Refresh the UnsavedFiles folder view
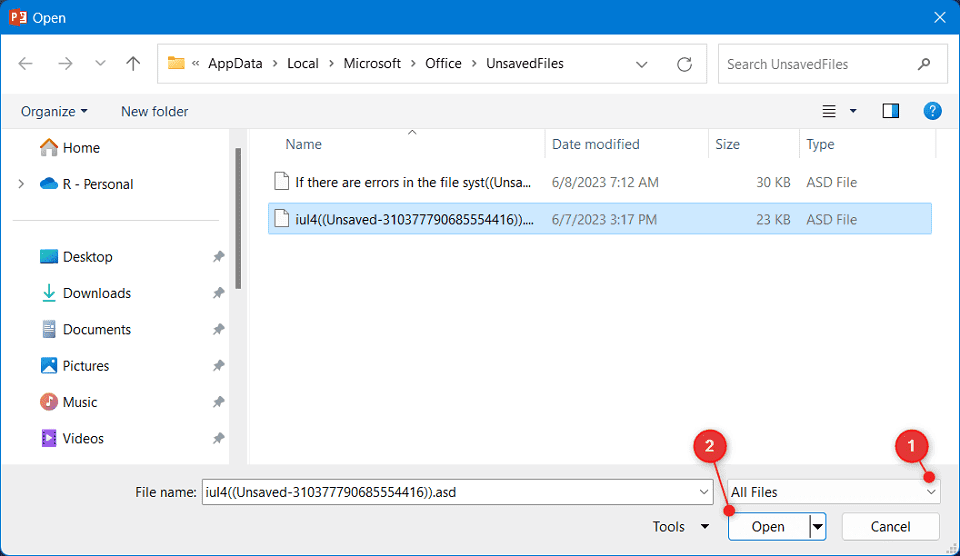The width and height of the screenshot is (960, 556). [x=684, y=64]
